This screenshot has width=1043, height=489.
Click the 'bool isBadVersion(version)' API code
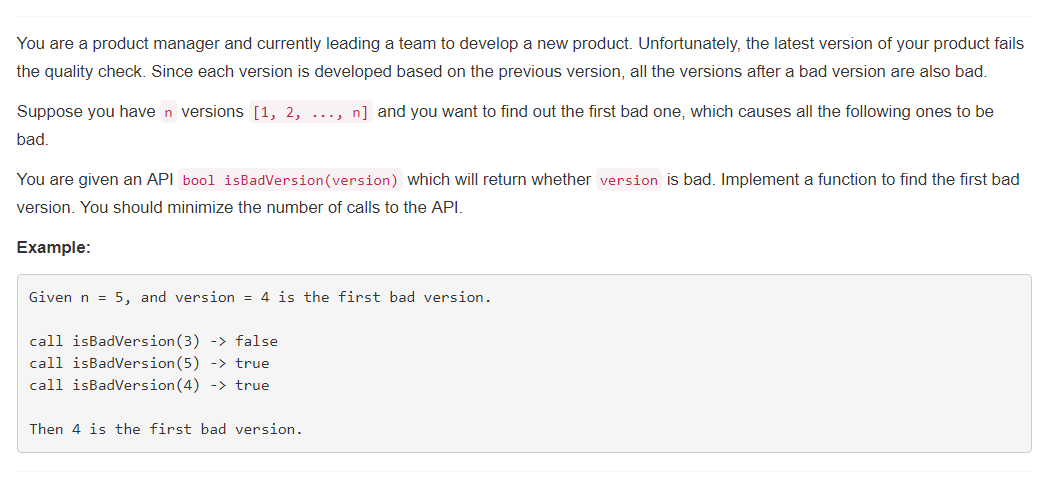point(290,180)
